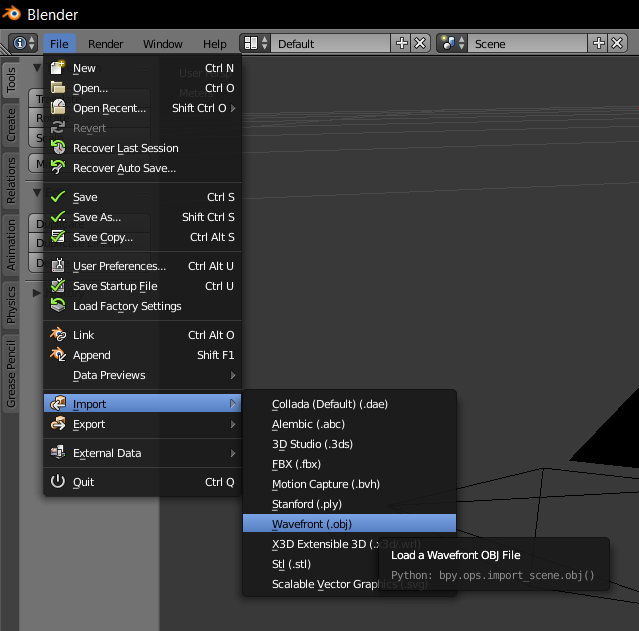Click the Save Startup File icon

pos(57,286)
